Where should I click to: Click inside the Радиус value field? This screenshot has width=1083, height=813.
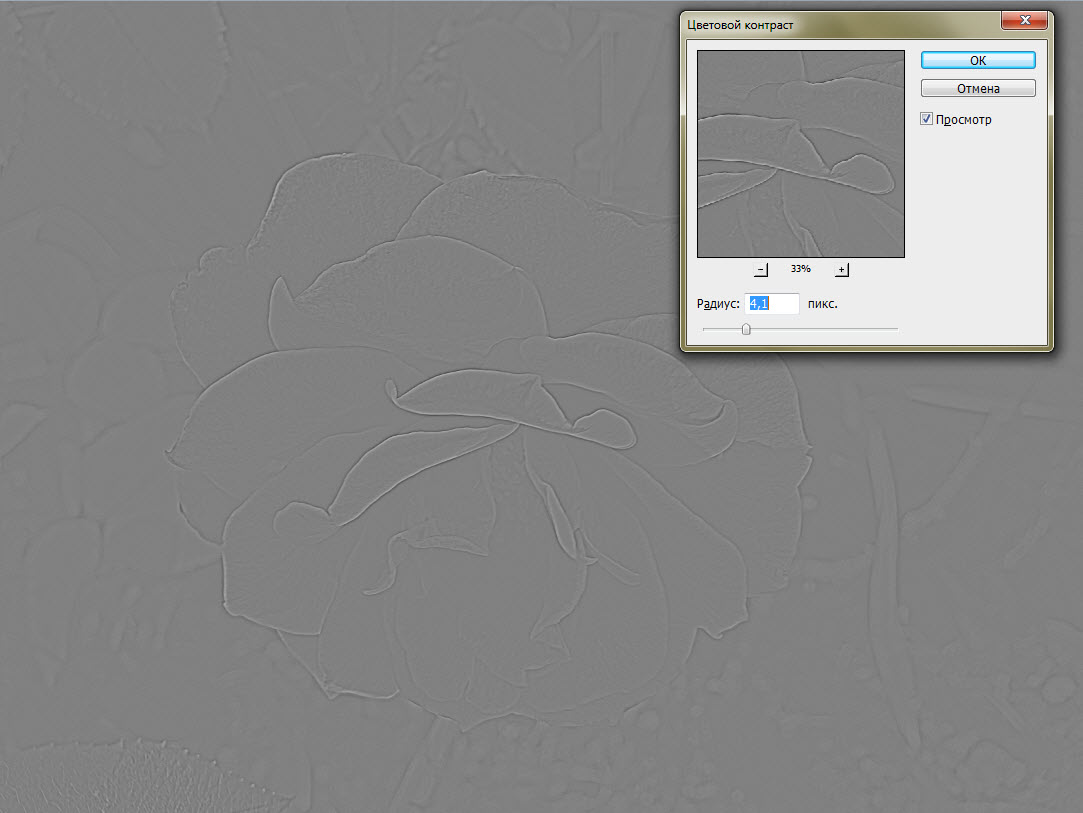[771, 304]
